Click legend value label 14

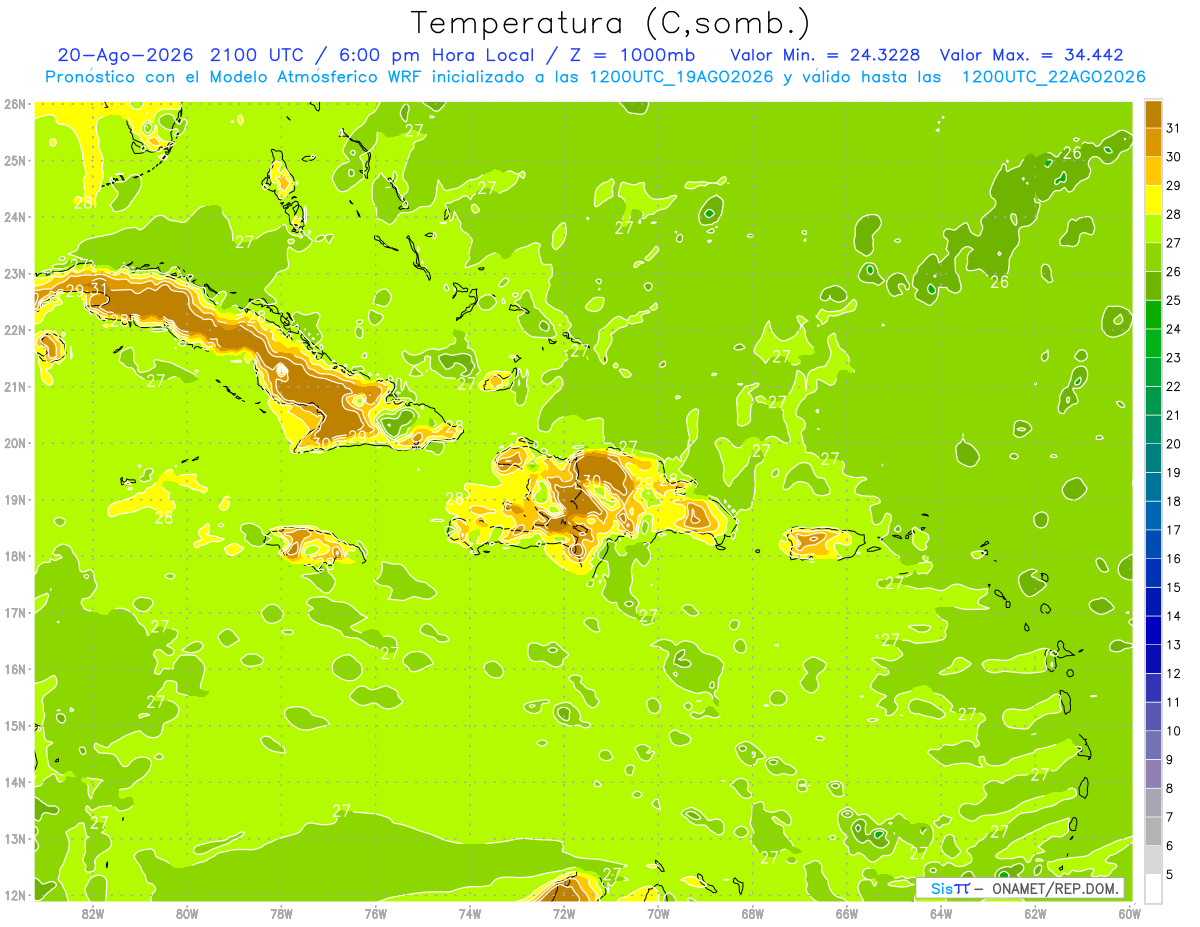[1174, 616]
